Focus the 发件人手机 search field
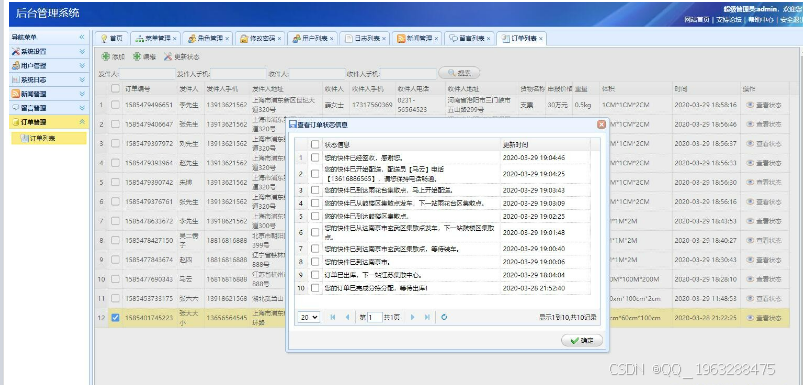 coord(238,74)
